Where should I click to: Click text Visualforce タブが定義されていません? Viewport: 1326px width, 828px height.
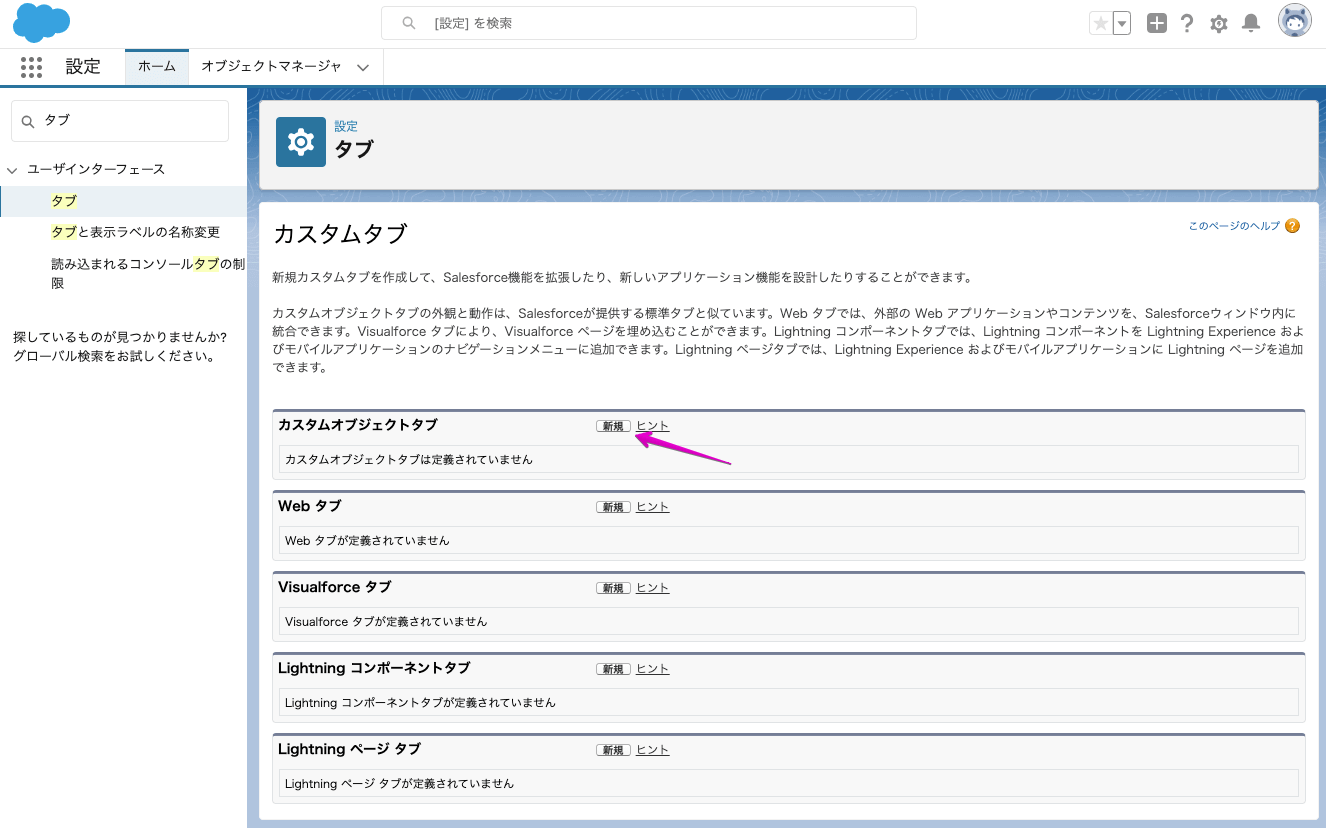pyautogui.click(x=386, y=622)
